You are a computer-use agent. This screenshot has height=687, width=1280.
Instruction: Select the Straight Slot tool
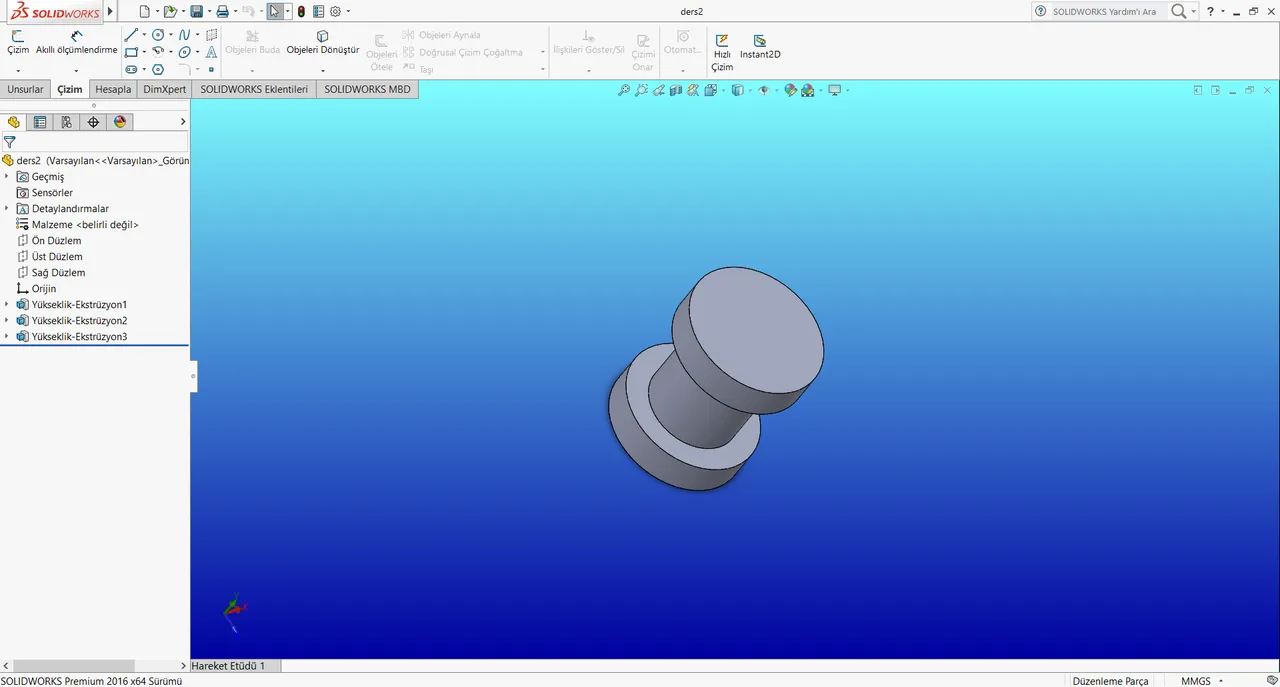pos(131,69)
